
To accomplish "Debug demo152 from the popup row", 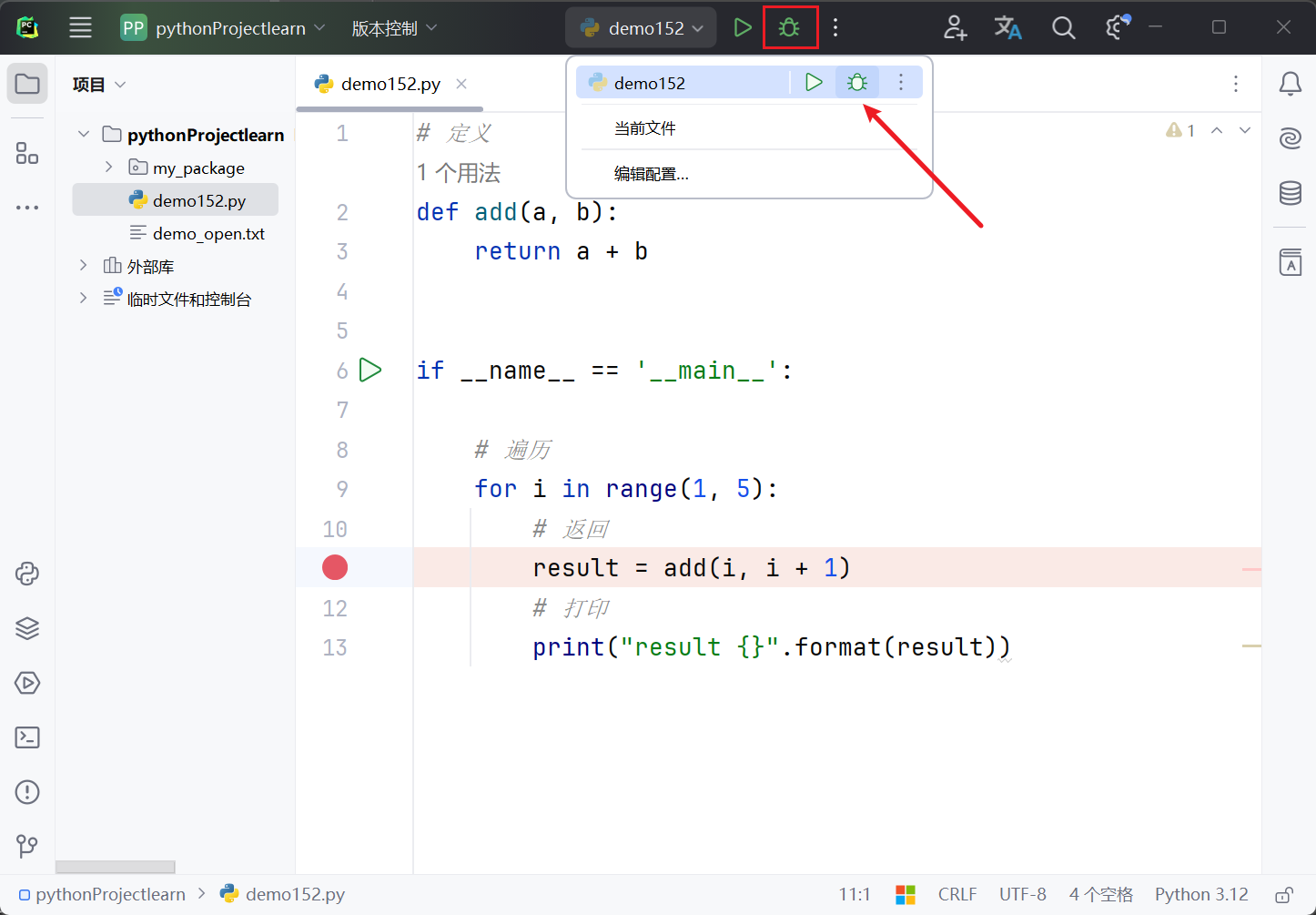I will point(857,83).
